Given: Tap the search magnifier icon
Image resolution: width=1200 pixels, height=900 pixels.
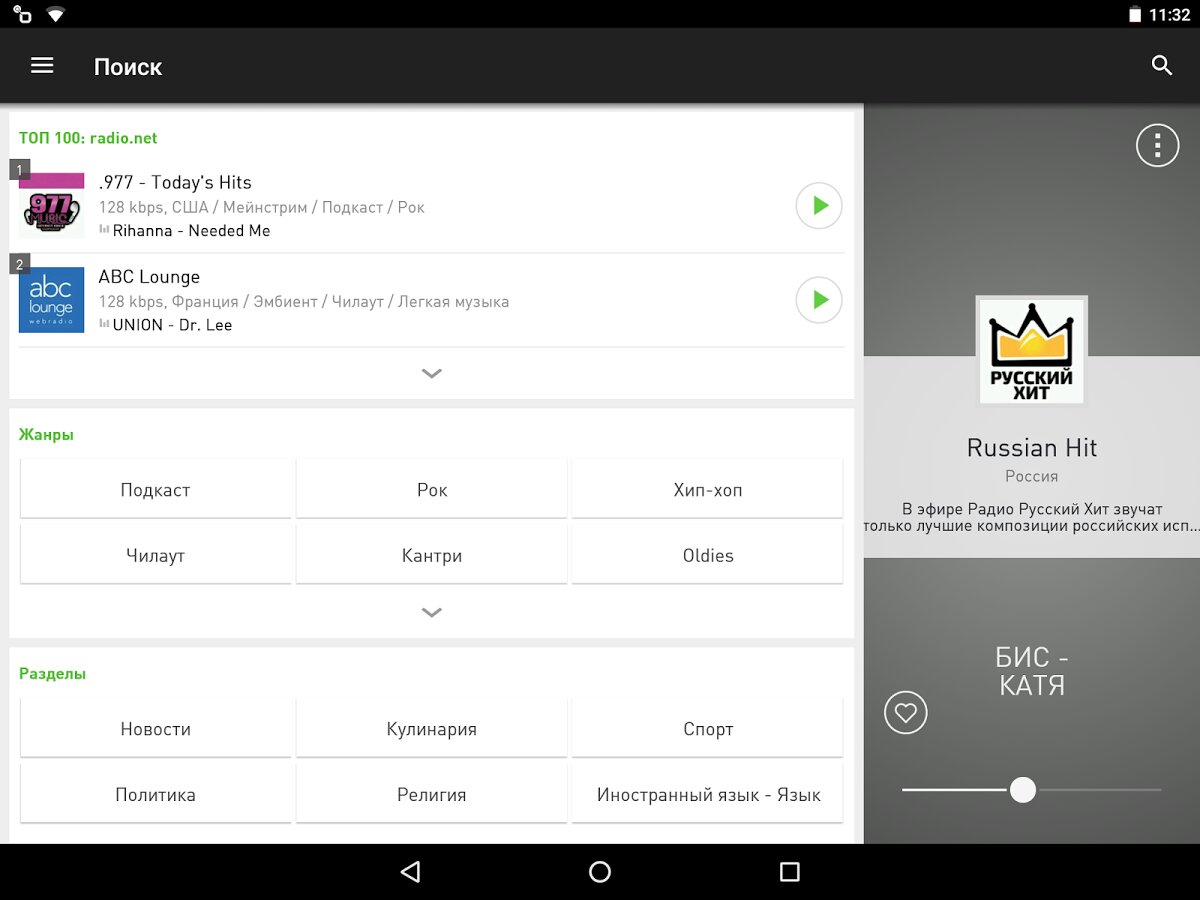Looking at the screenshot, I should click(1161, 66).
